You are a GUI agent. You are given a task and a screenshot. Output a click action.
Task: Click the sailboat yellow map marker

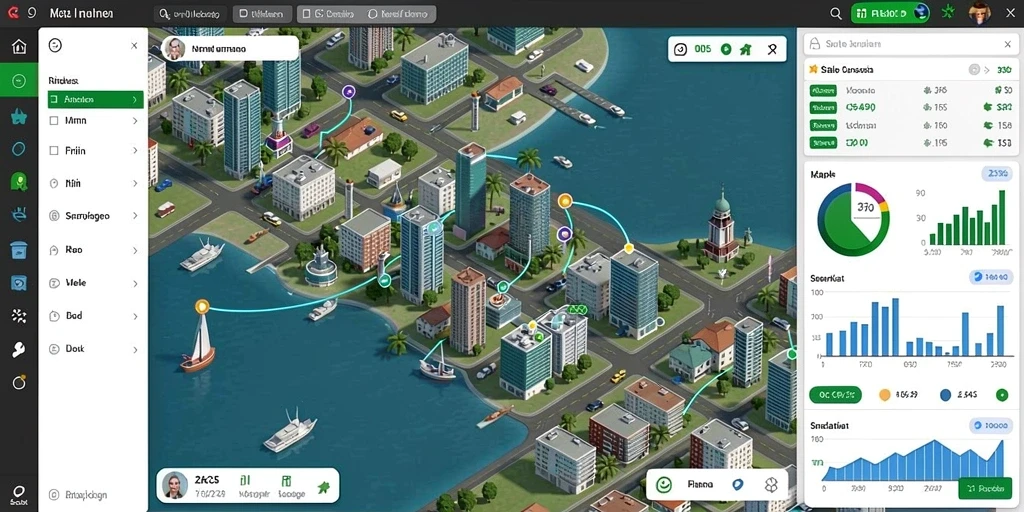pos(202,306)
